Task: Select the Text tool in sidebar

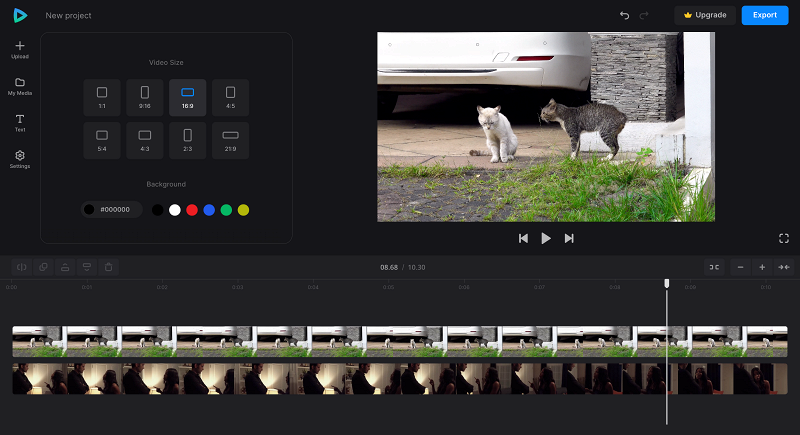Action: click(20, 123)
